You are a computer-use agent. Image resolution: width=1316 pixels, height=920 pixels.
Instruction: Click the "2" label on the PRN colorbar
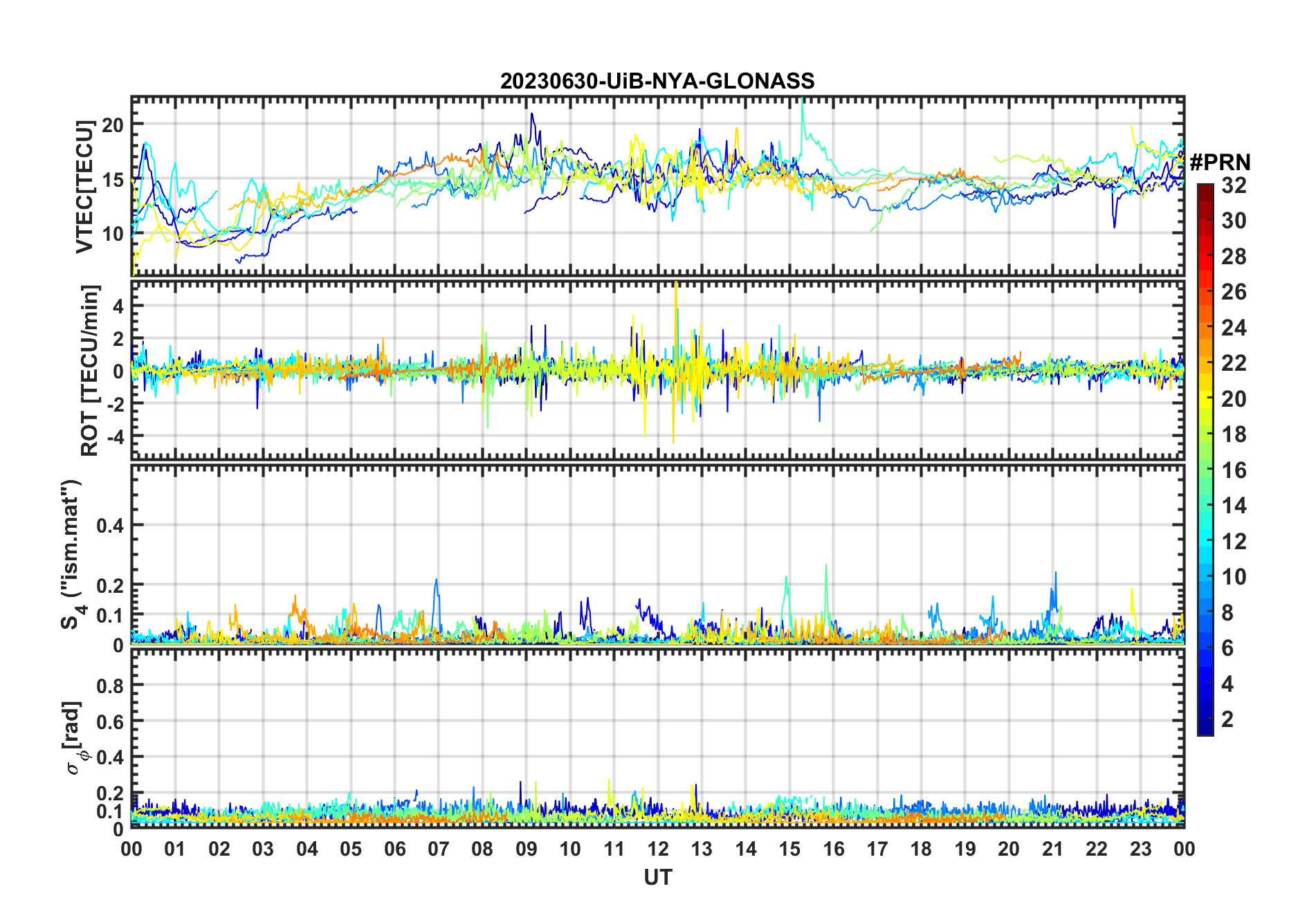point(1228,719)
